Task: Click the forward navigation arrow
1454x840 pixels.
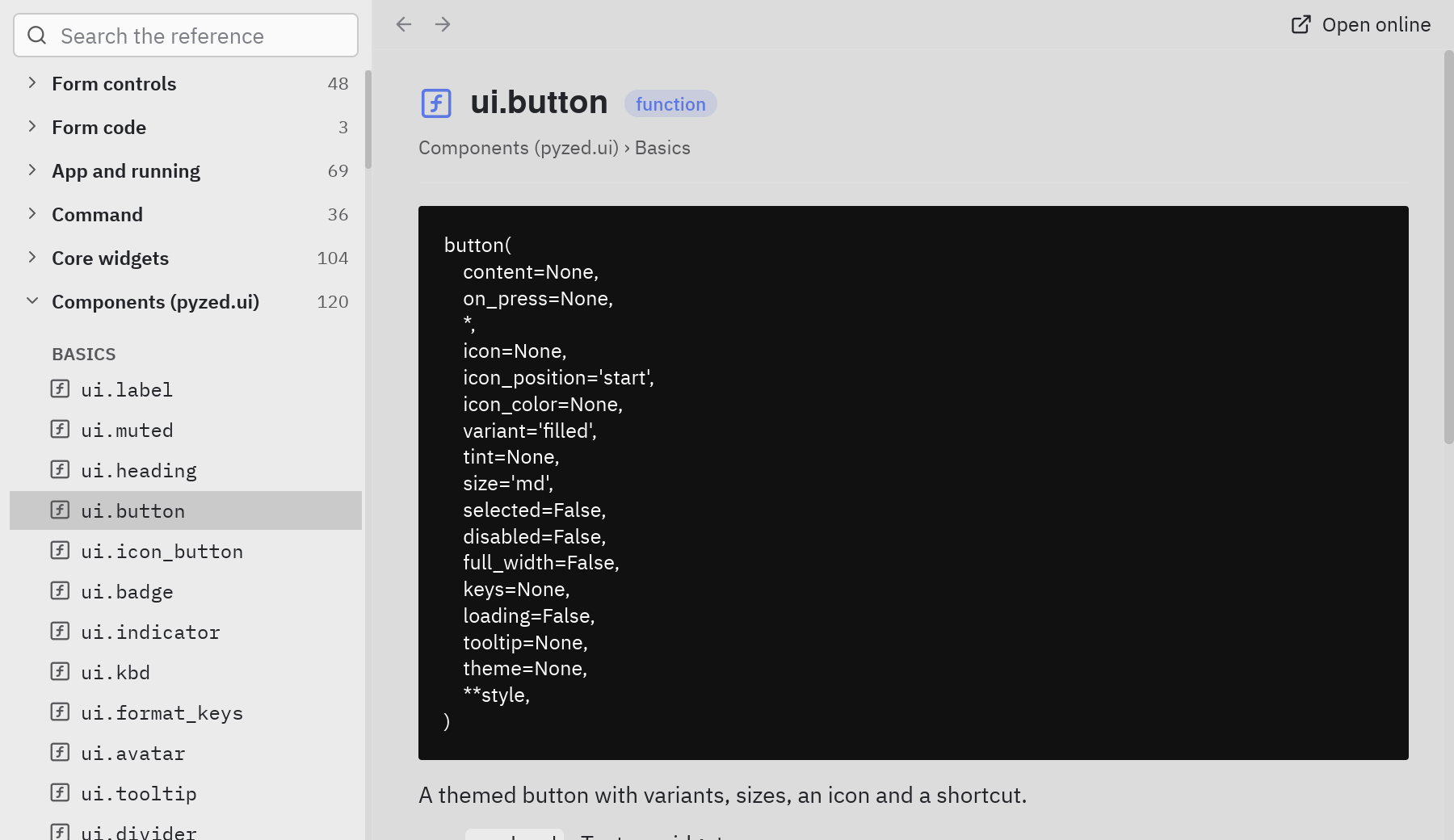Action: (443, 24)
